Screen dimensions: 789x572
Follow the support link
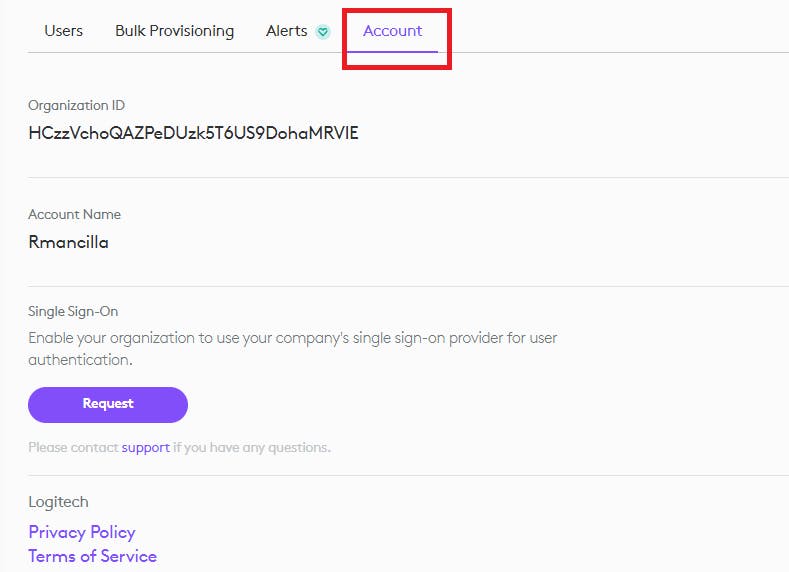point(146,447)
